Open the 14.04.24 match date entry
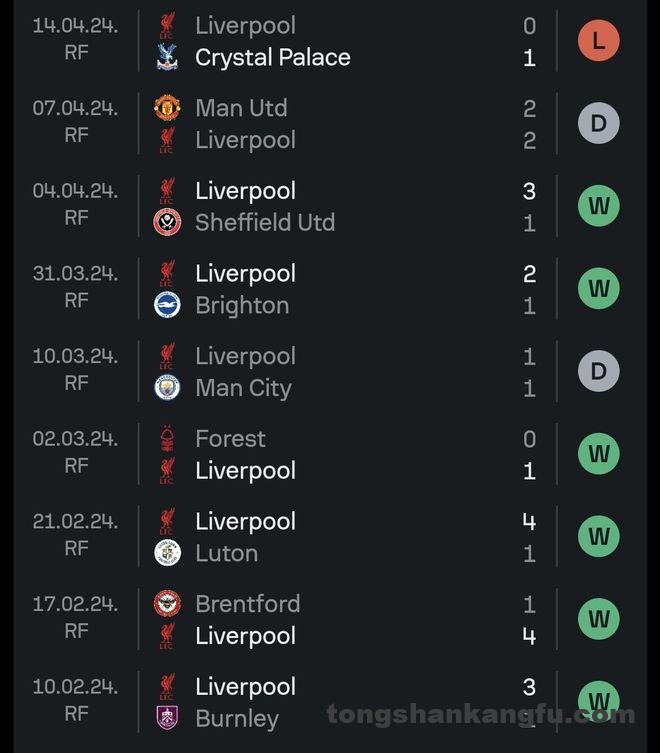The width and height of the screenshot is (660, 753). (x=75, y=25)
